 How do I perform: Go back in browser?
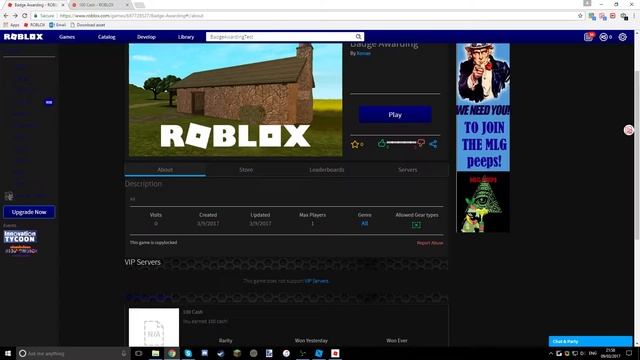[6, 16]
